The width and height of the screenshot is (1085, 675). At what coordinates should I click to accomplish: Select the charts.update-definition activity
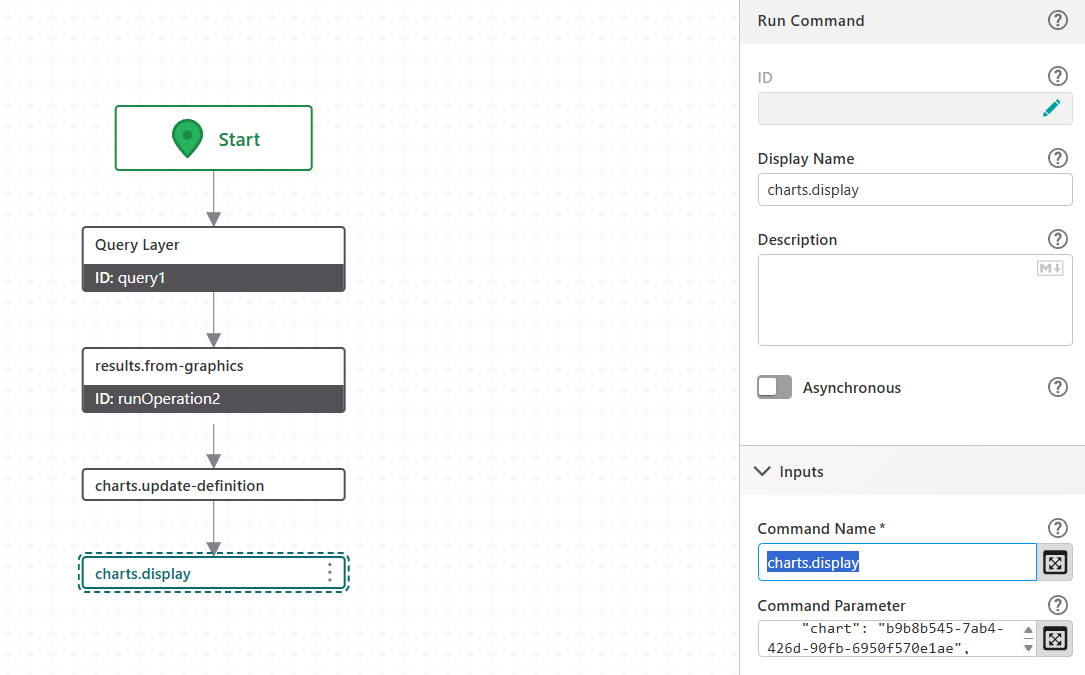[214, 485]
